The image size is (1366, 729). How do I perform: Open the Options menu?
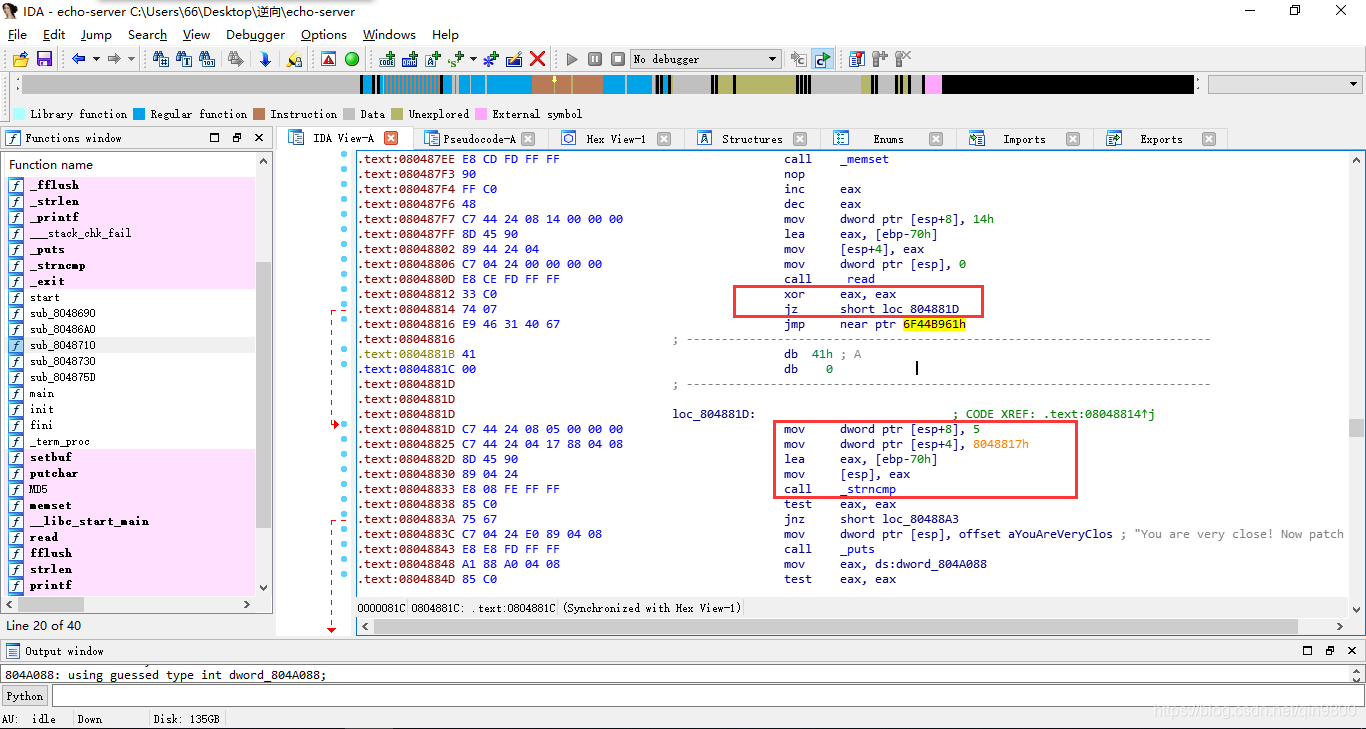tap(324, 34)
